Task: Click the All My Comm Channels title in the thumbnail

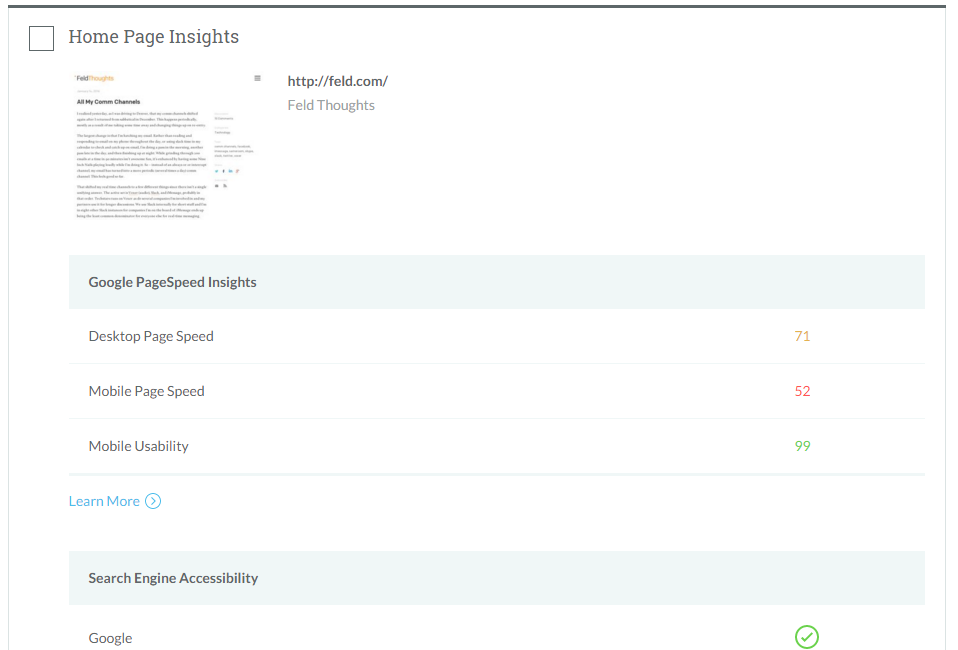Action: 108,102
